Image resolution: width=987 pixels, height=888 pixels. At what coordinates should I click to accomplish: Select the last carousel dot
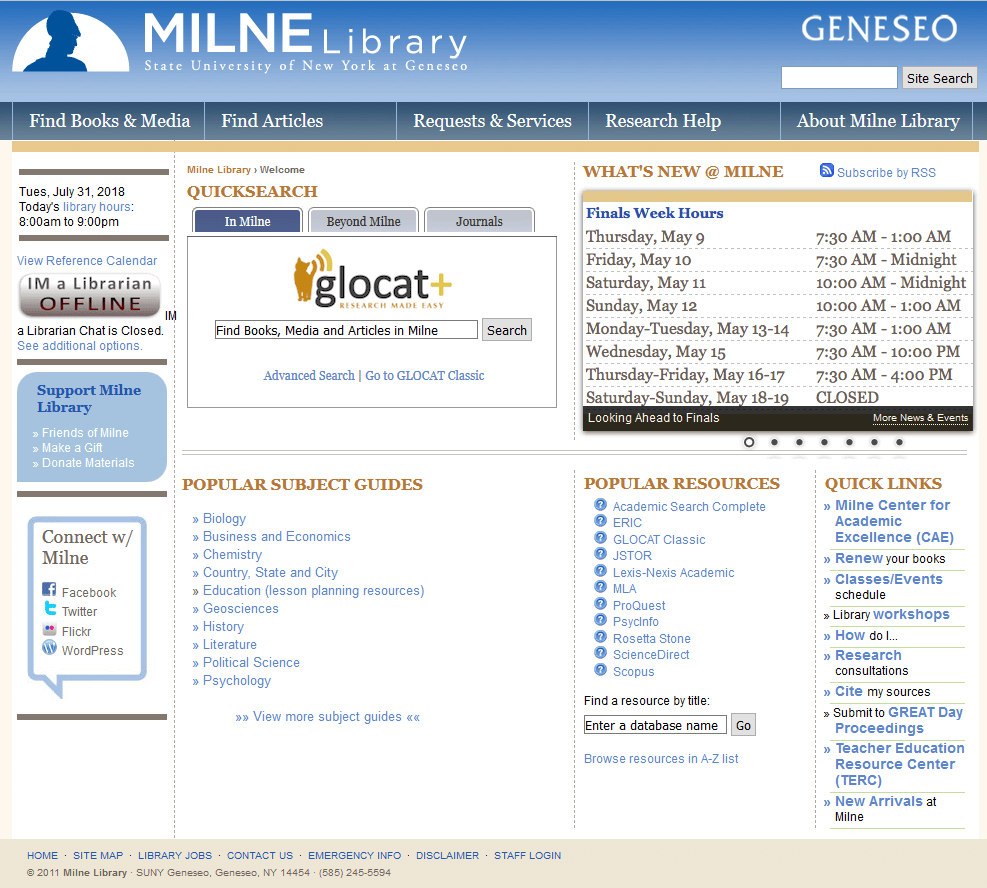click(x=898, y=441)
